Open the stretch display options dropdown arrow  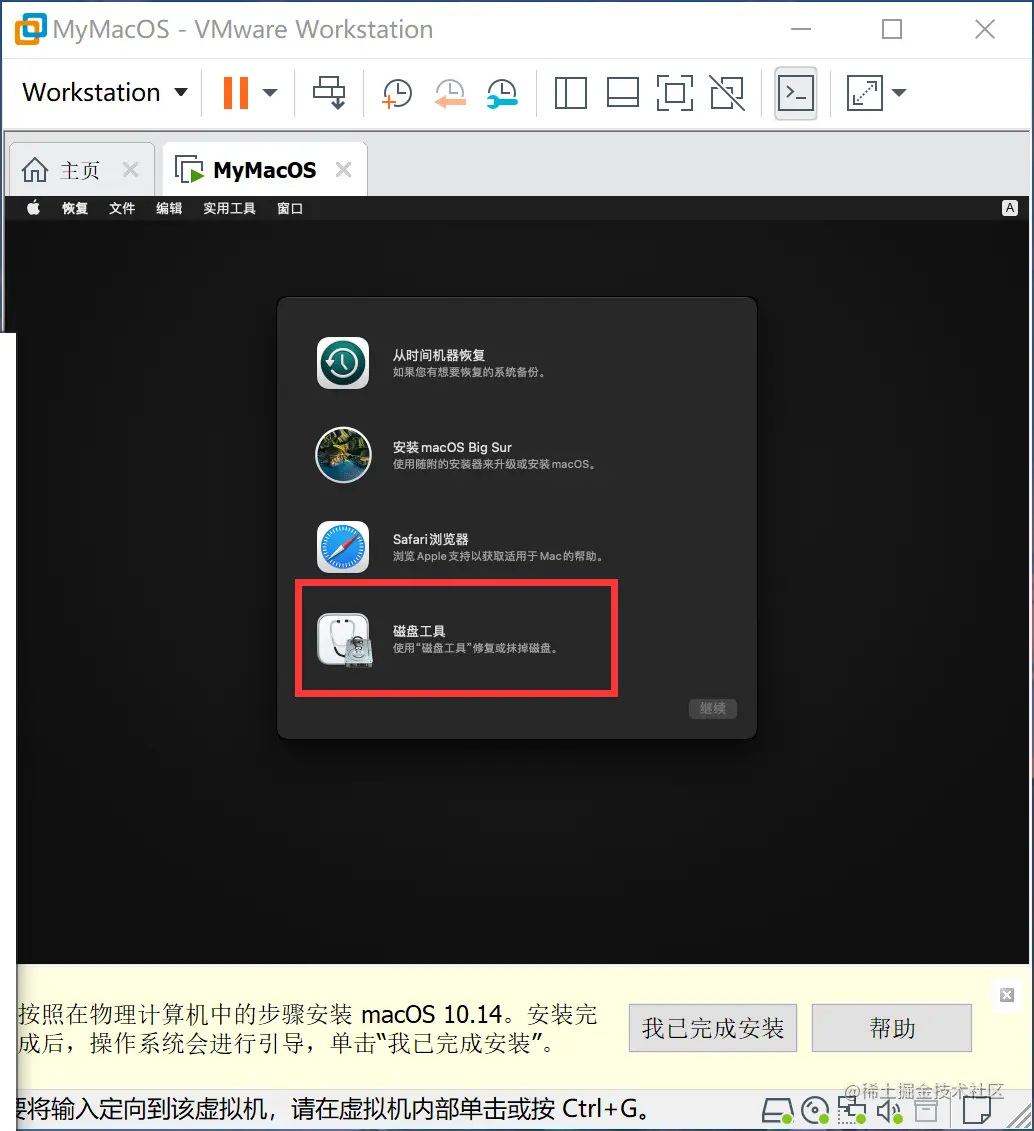coord(898,93)
